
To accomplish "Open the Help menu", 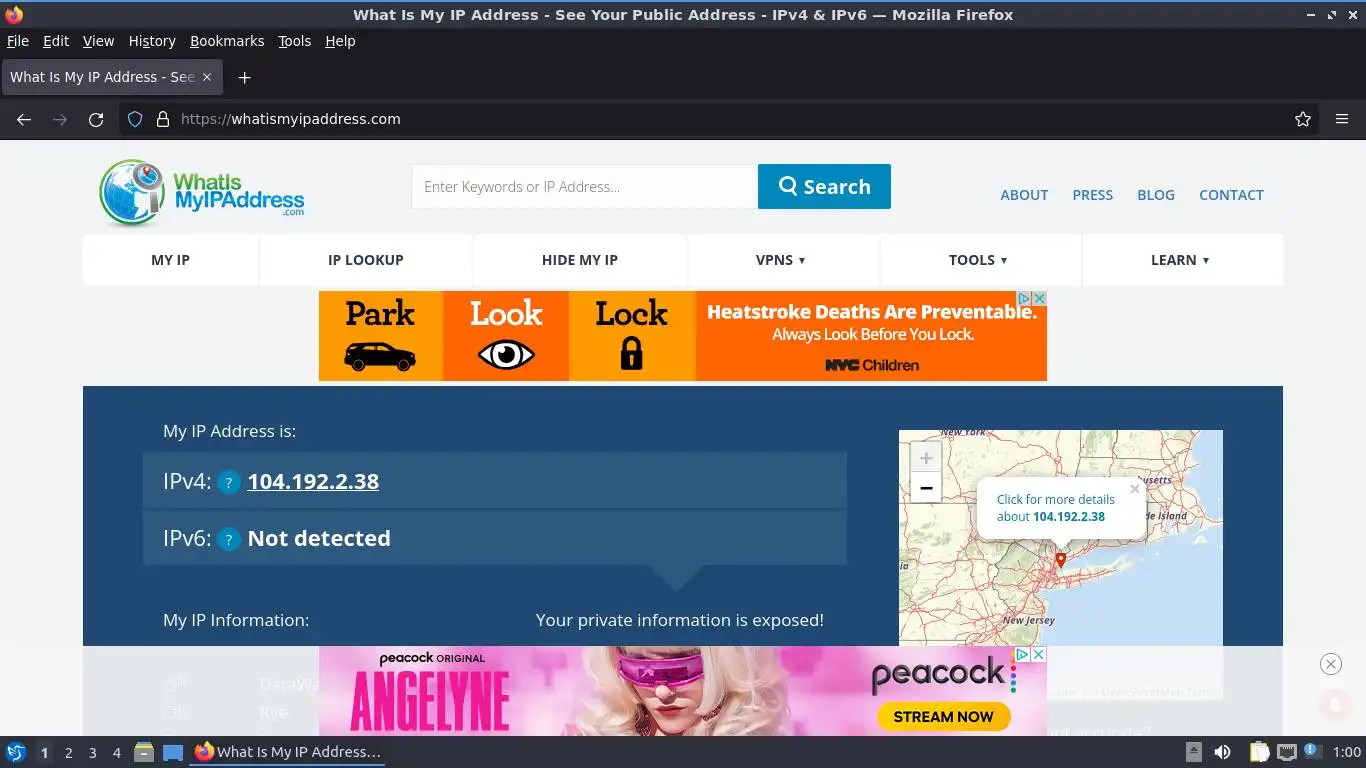I will (x=340, y=41).
